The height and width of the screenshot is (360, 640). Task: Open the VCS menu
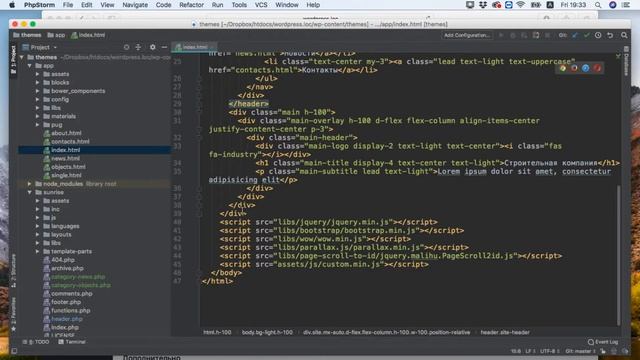click(261, 5)
